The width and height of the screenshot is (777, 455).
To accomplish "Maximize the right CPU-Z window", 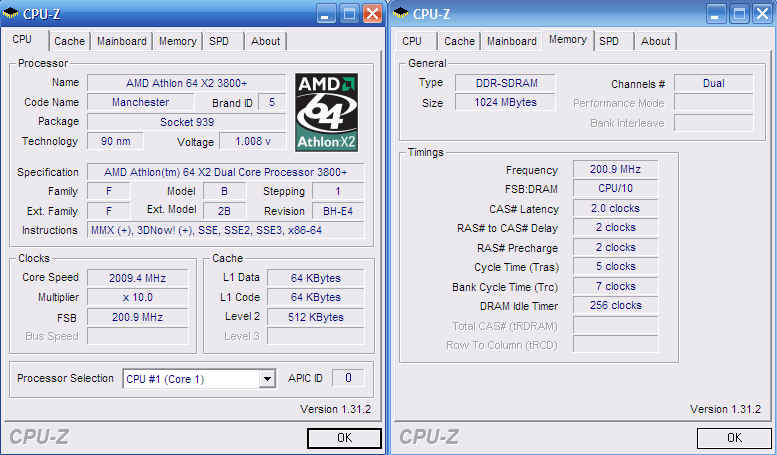I will point(739,14).
